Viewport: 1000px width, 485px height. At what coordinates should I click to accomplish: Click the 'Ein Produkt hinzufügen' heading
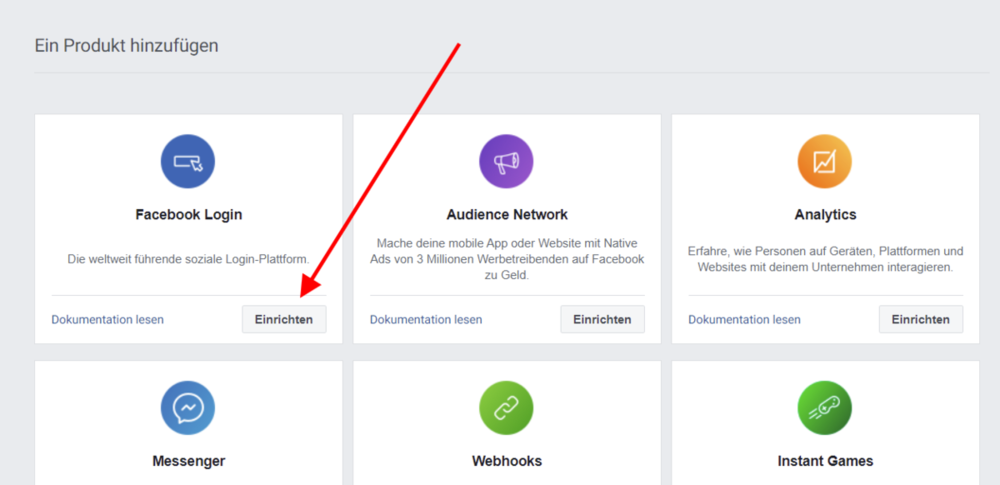pos(126,46)
